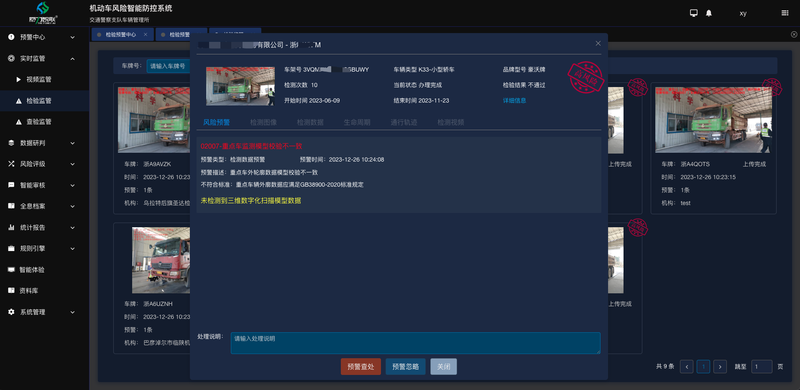Go to next page arrow in pagination
Image resolution: width=800 pixels, height=390 pixels.
tap(720, 367)
